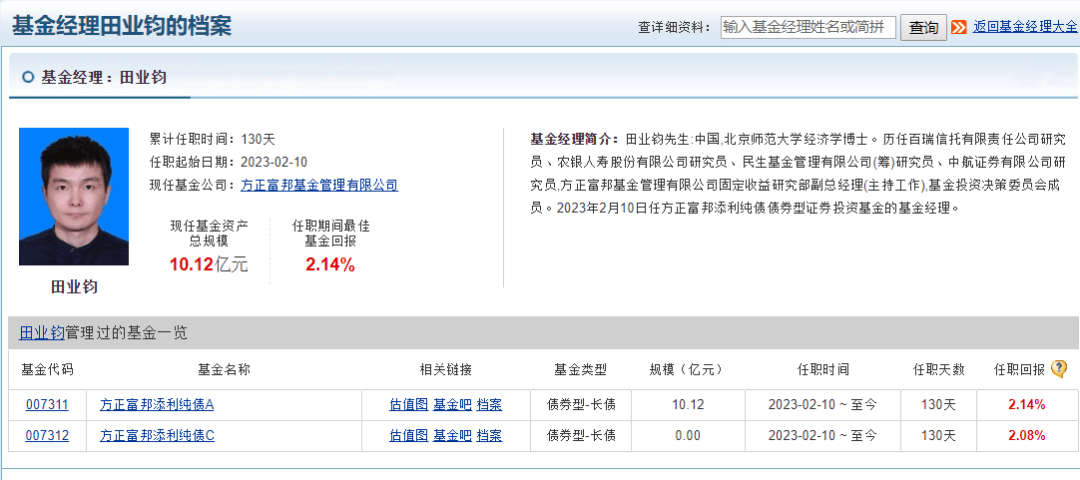Open 基金吧 for 方正富邦添利纯债A

(x=452, y=405)
